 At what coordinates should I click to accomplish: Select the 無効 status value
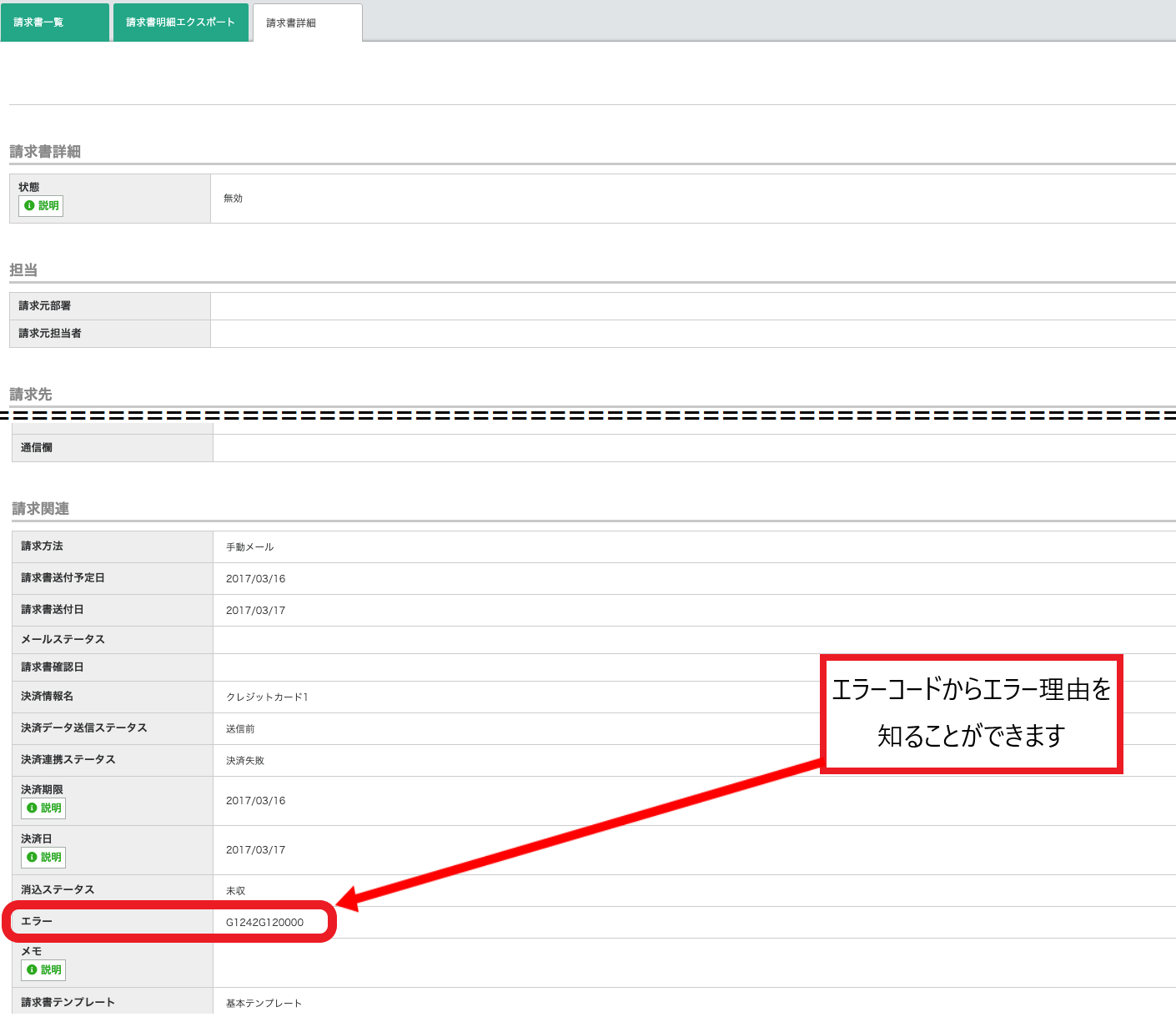click(x=233, y=199)
